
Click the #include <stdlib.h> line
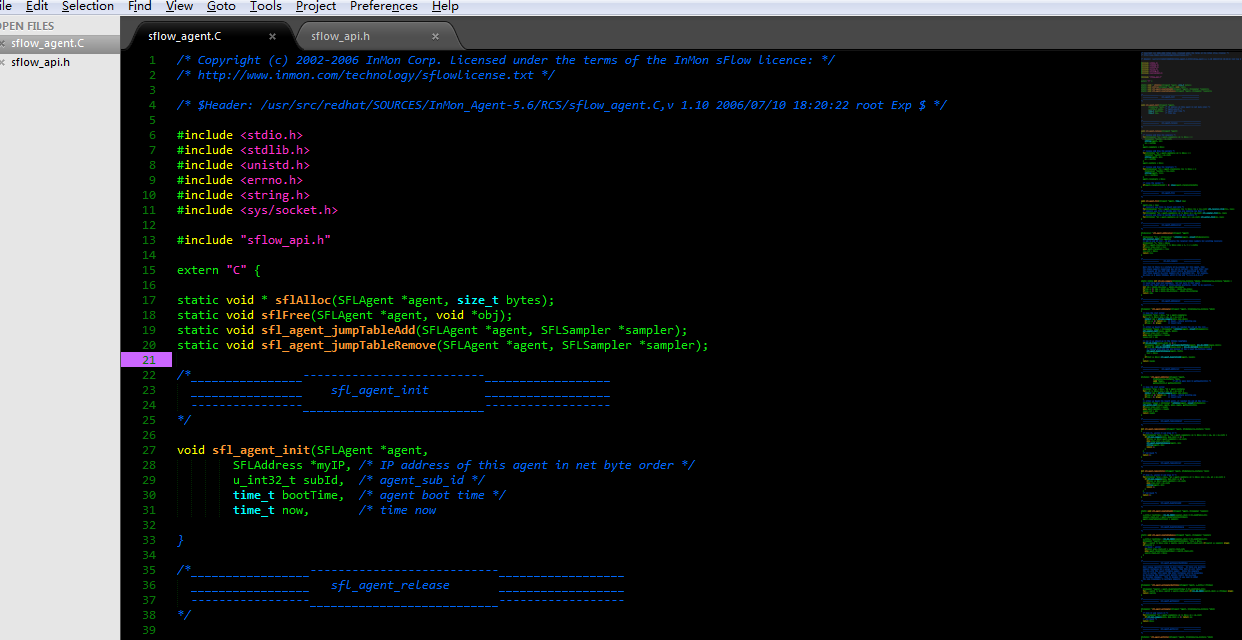243,150
